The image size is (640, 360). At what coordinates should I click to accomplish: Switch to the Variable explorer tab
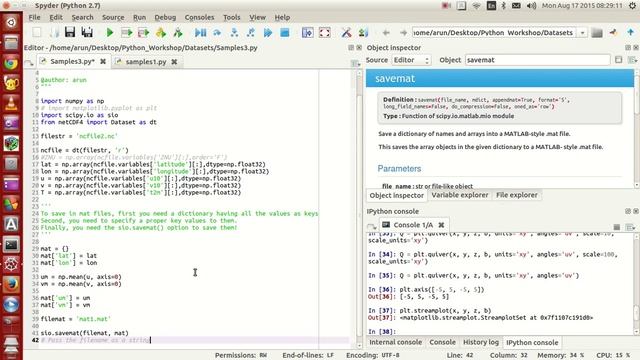click(x=460, y=195)
